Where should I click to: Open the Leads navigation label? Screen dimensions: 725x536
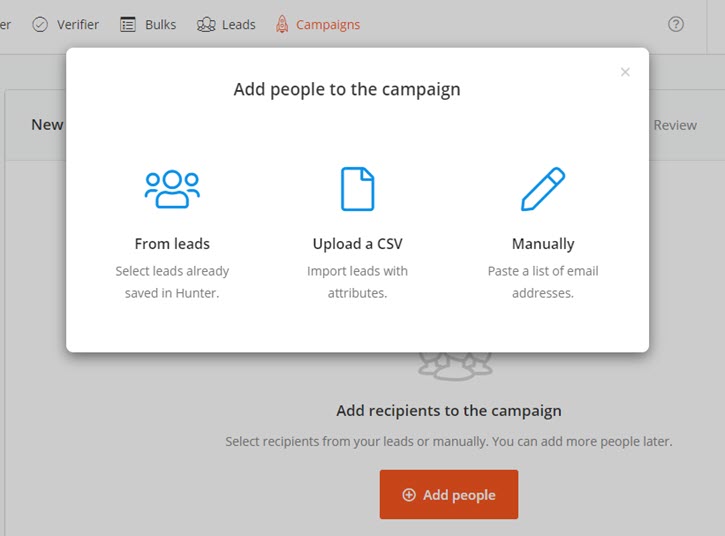239,25
